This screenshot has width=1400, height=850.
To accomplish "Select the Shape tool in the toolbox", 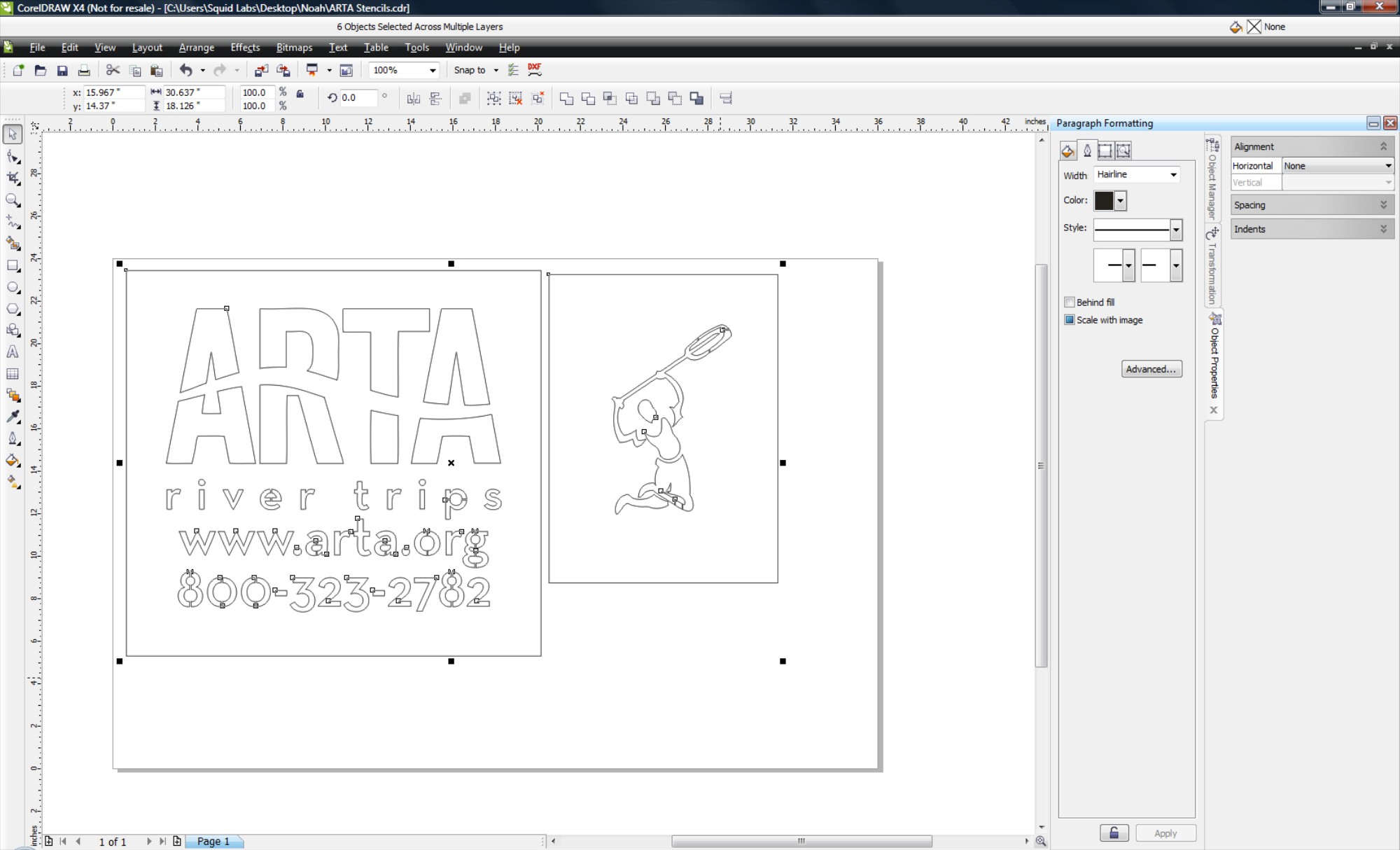I will pyautogui.click(x=13, y=157).
